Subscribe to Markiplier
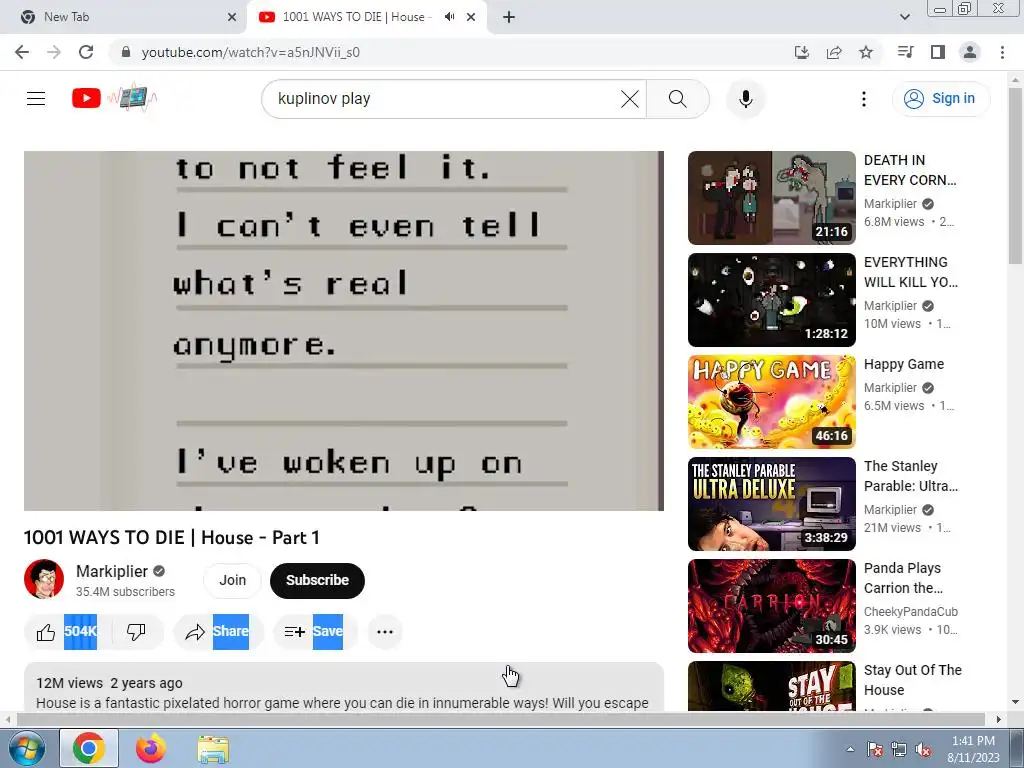This screenshot has width=1024, height=768. pyautogui.click(x=317, y=580)
